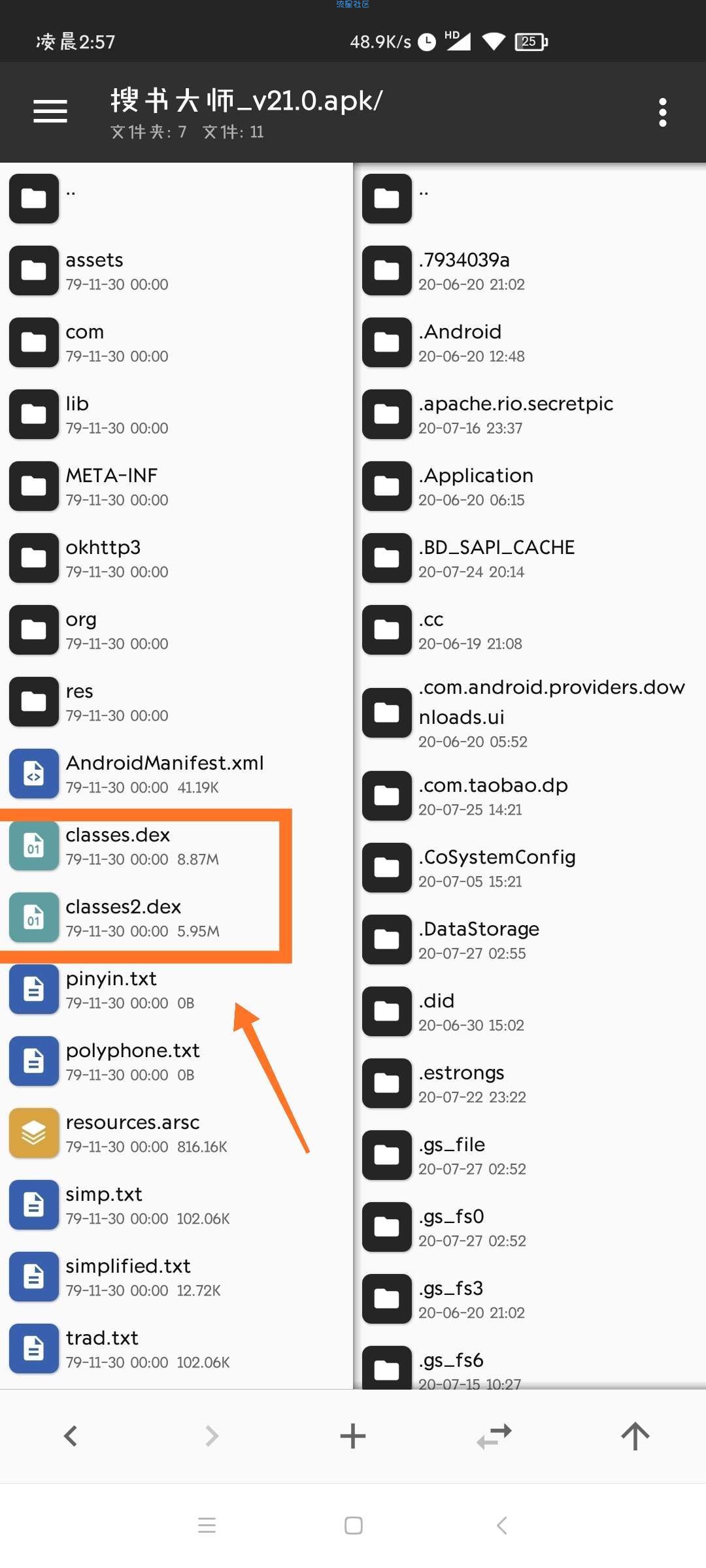Go forward with bottom toolbar right chevron
This screenshot has width=706, height=1568.
click(x=212, y=1436)
